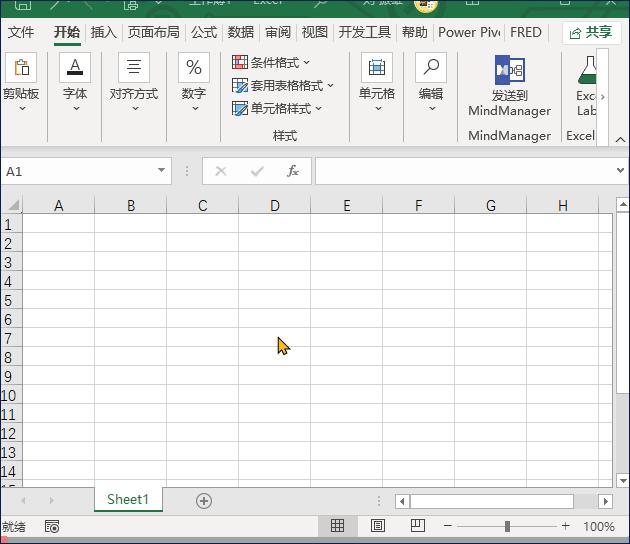Add a new sheet with plus icon
The width and height of the screenshot is (630, 544).
coord(204,501)
